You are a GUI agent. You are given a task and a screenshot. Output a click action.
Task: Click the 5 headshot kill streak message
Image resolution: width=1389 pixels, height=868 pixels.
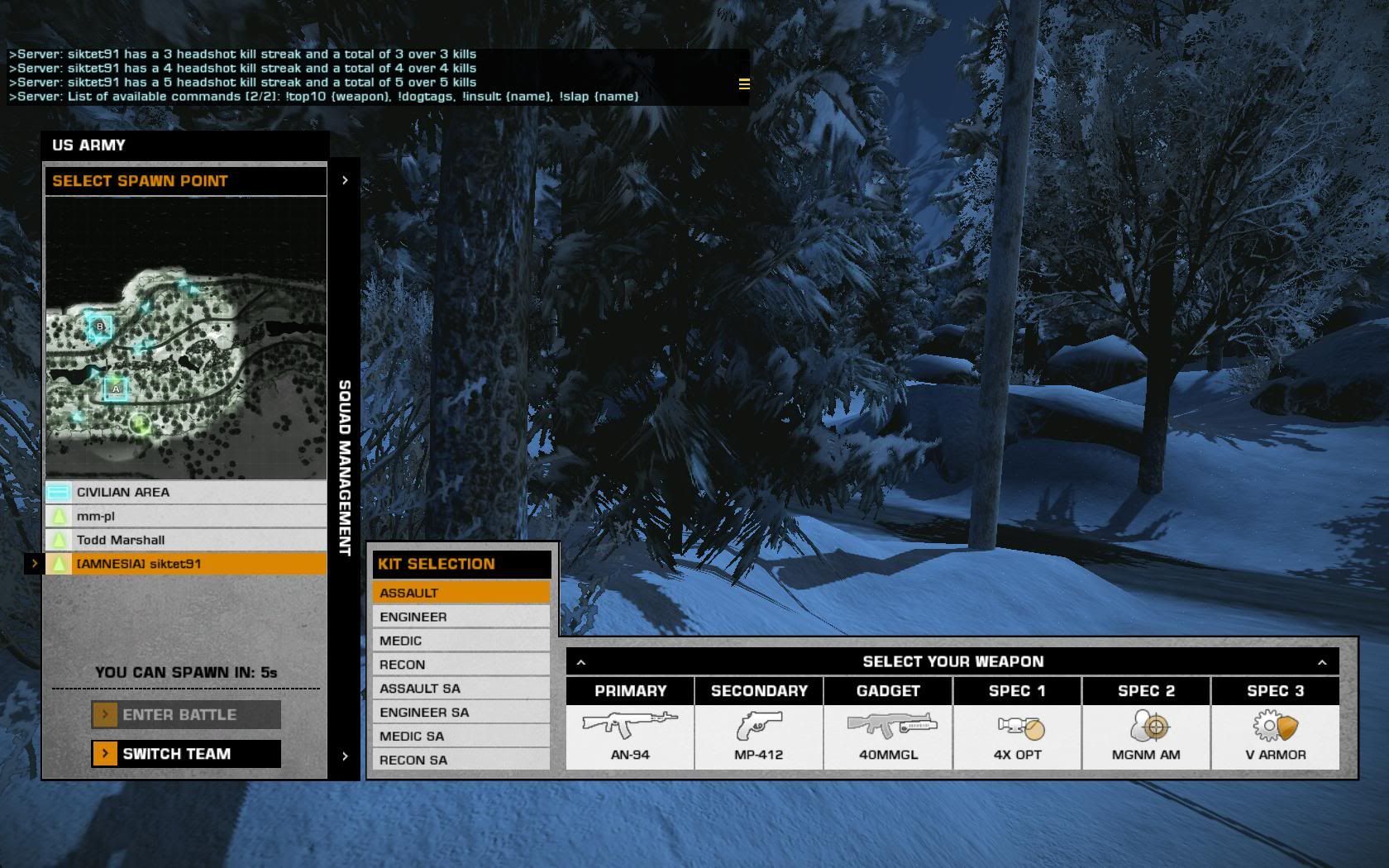242,83
